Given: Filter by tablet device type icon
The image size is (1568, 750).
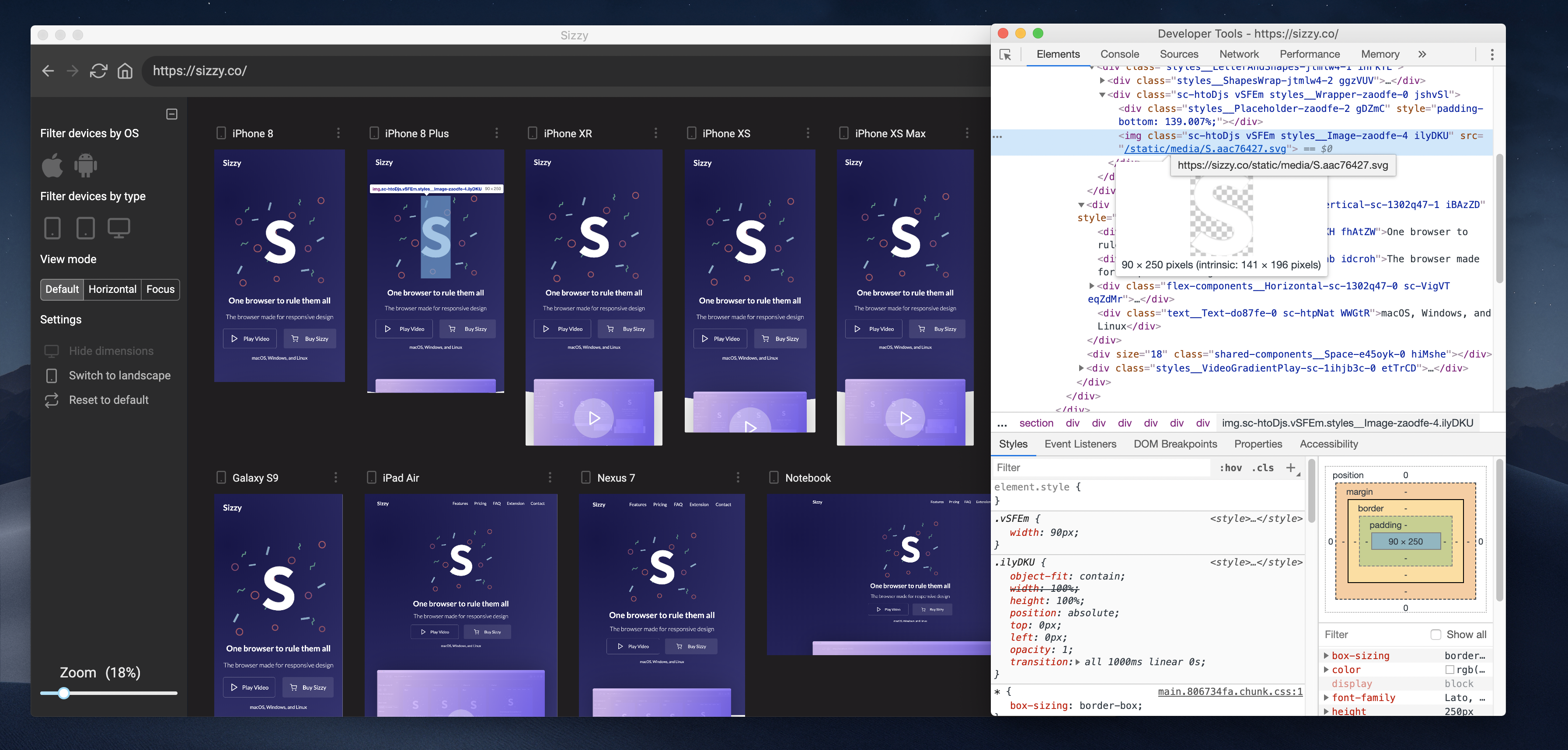Looking at the screenshot, I should 86,228.
